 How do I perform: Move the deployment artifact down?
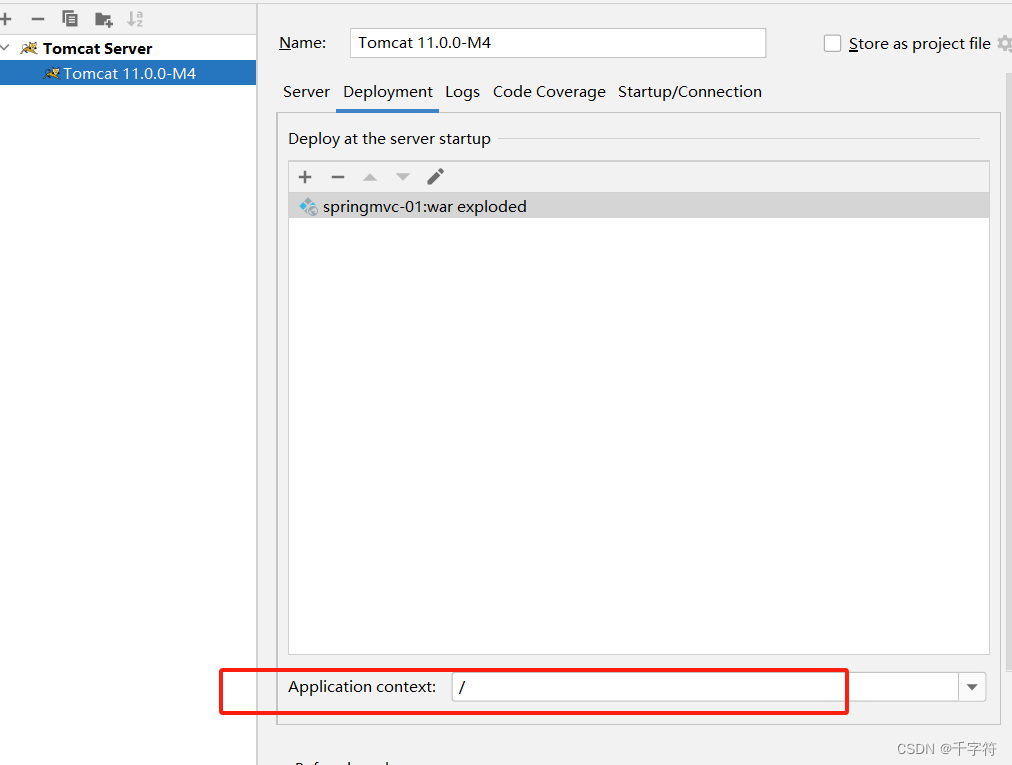click(402, 177)
